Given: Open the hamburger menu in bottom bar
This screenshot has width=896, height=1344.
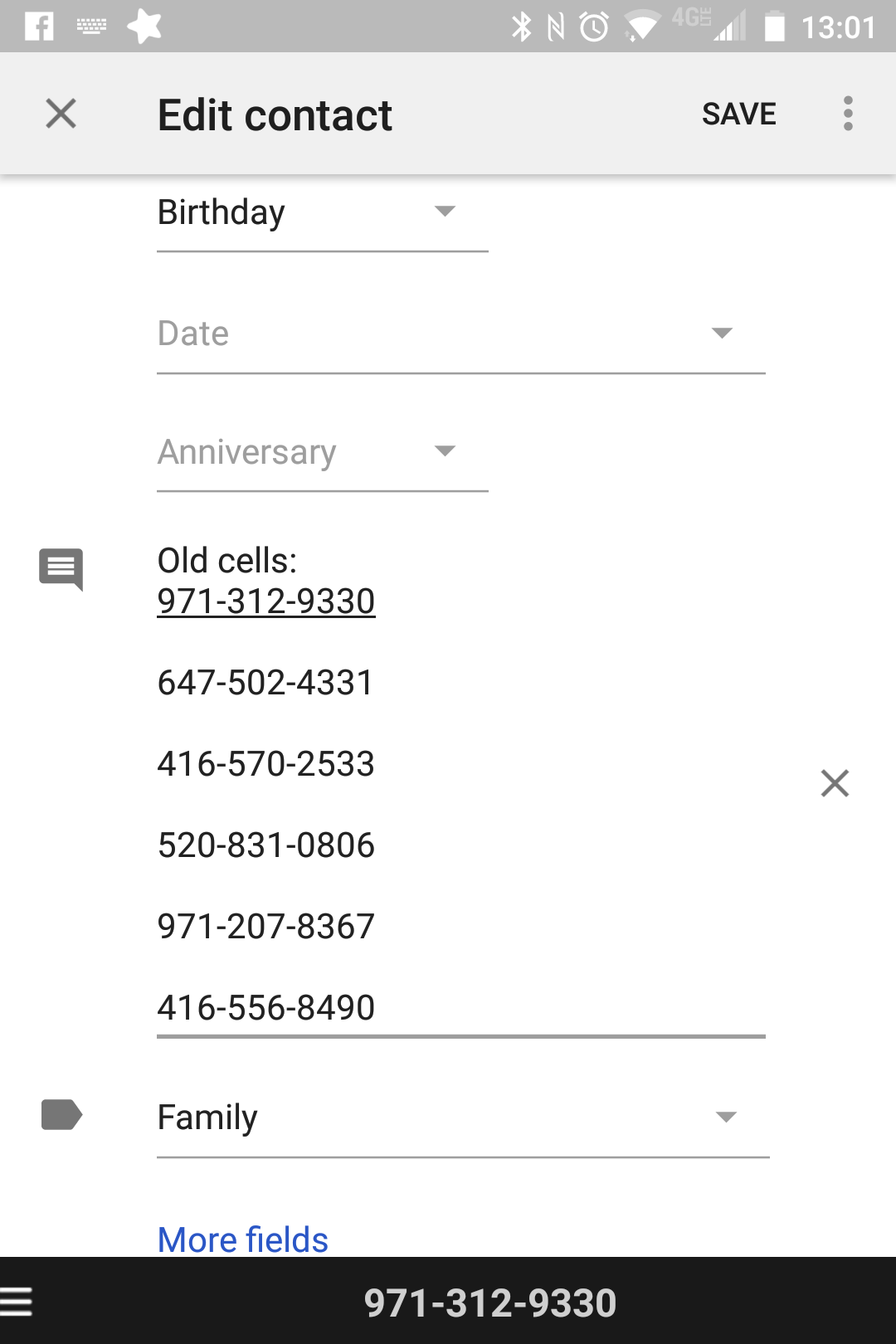Looking at the screenshot, I should click(16, 1302).
